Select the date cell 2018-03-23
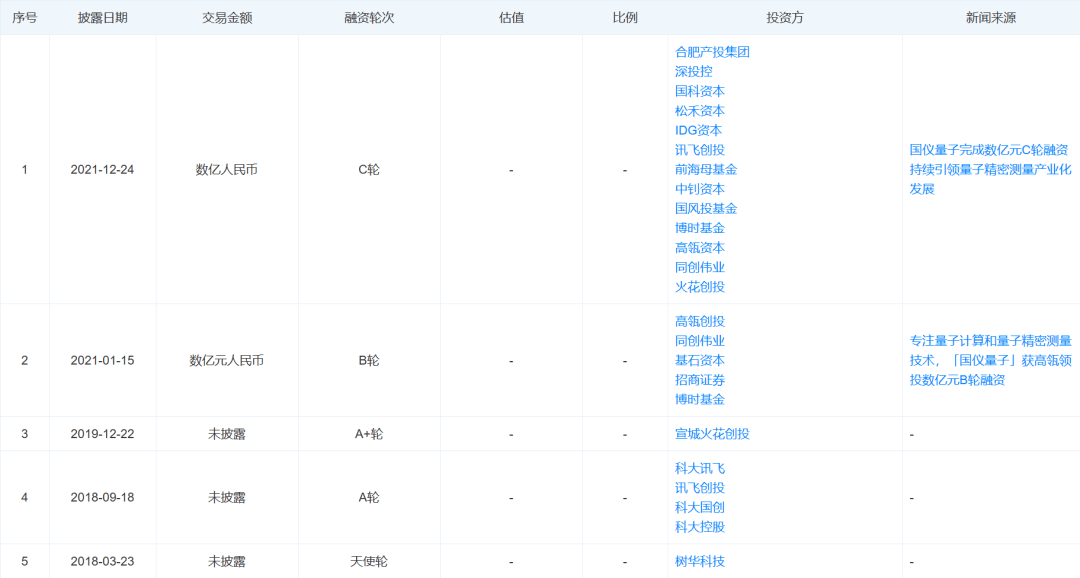 coord(102,561)
